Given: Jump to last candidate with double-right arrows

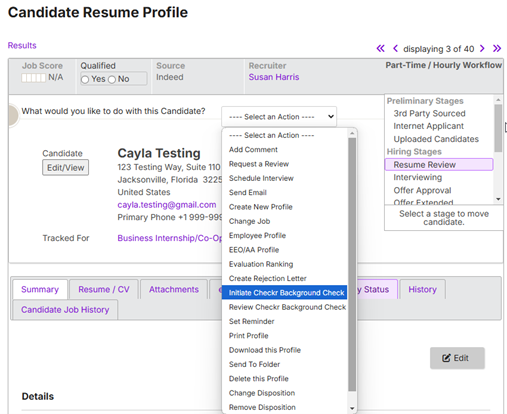Looking at the screenshot, I should (497, 49).
